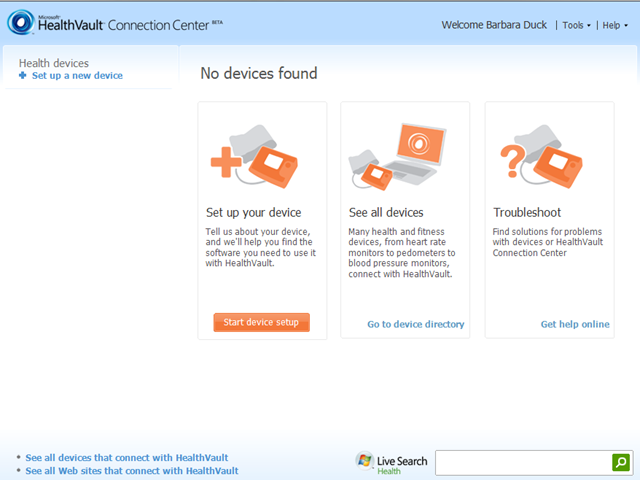Open the Help dropdown menu

click(615, 25)
